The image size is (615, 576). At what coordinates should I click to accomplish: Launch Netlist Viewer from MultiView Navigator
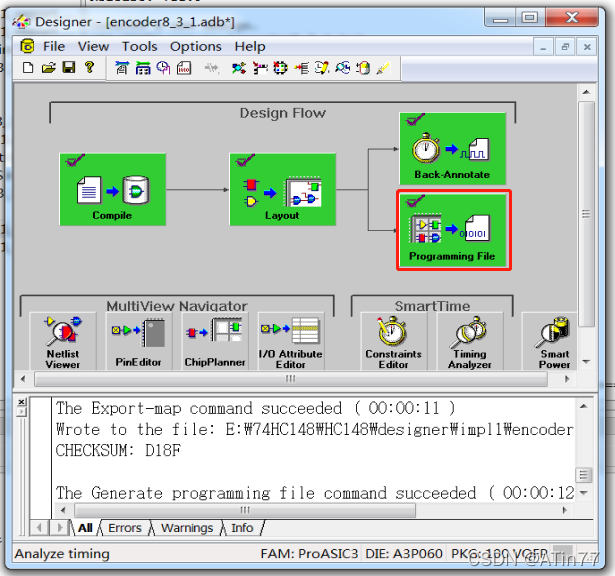63,341
